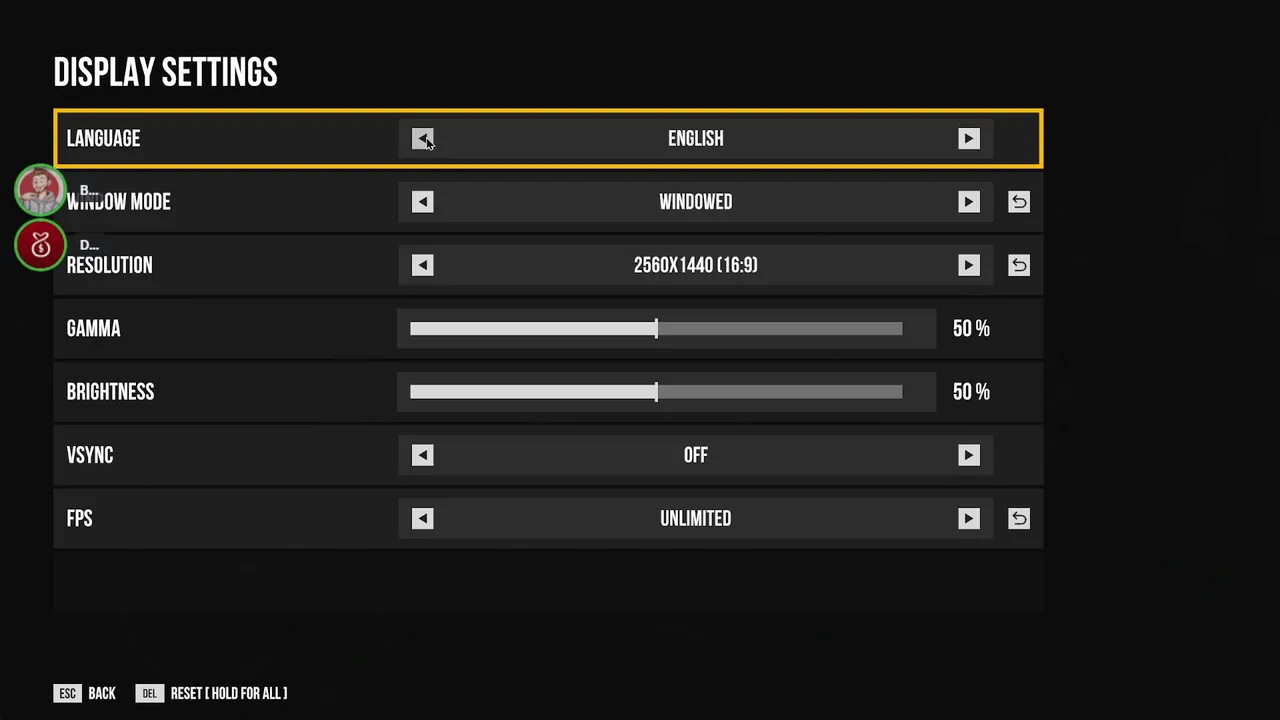Select next Resolution option

[x=968, y=265]
